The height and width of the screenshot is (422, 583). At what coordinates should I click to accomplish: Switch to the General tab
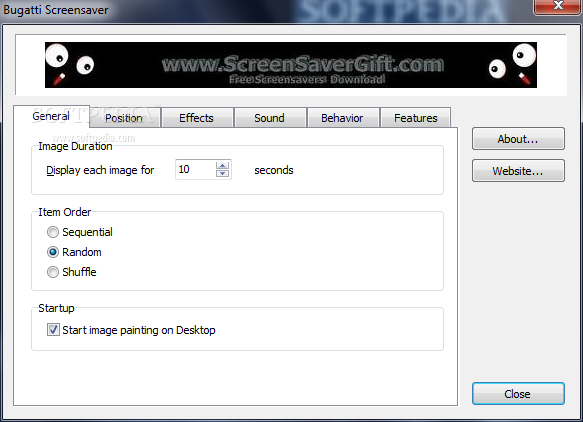(51, 116)
